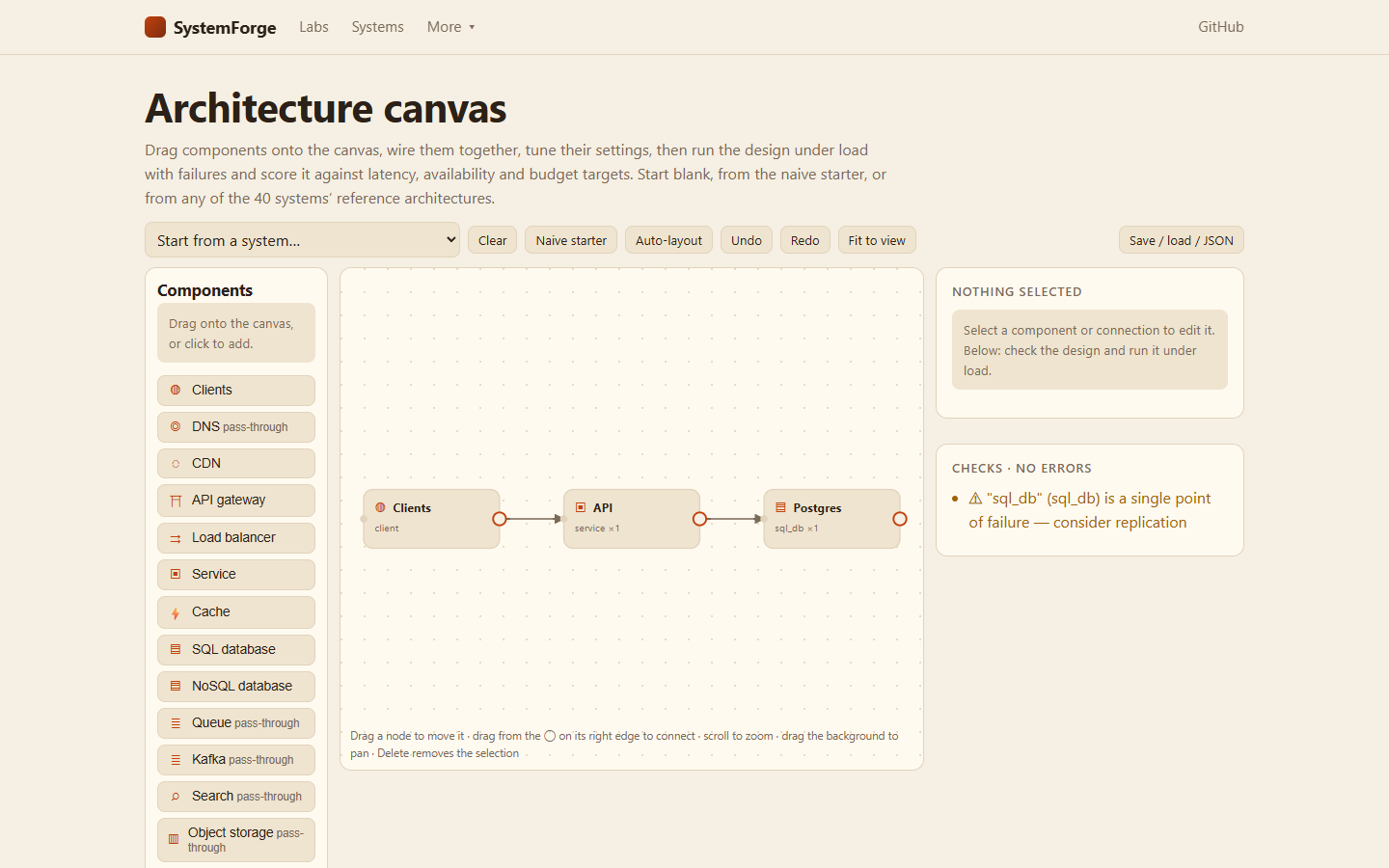Open the Systems nav item

(377, 27)
